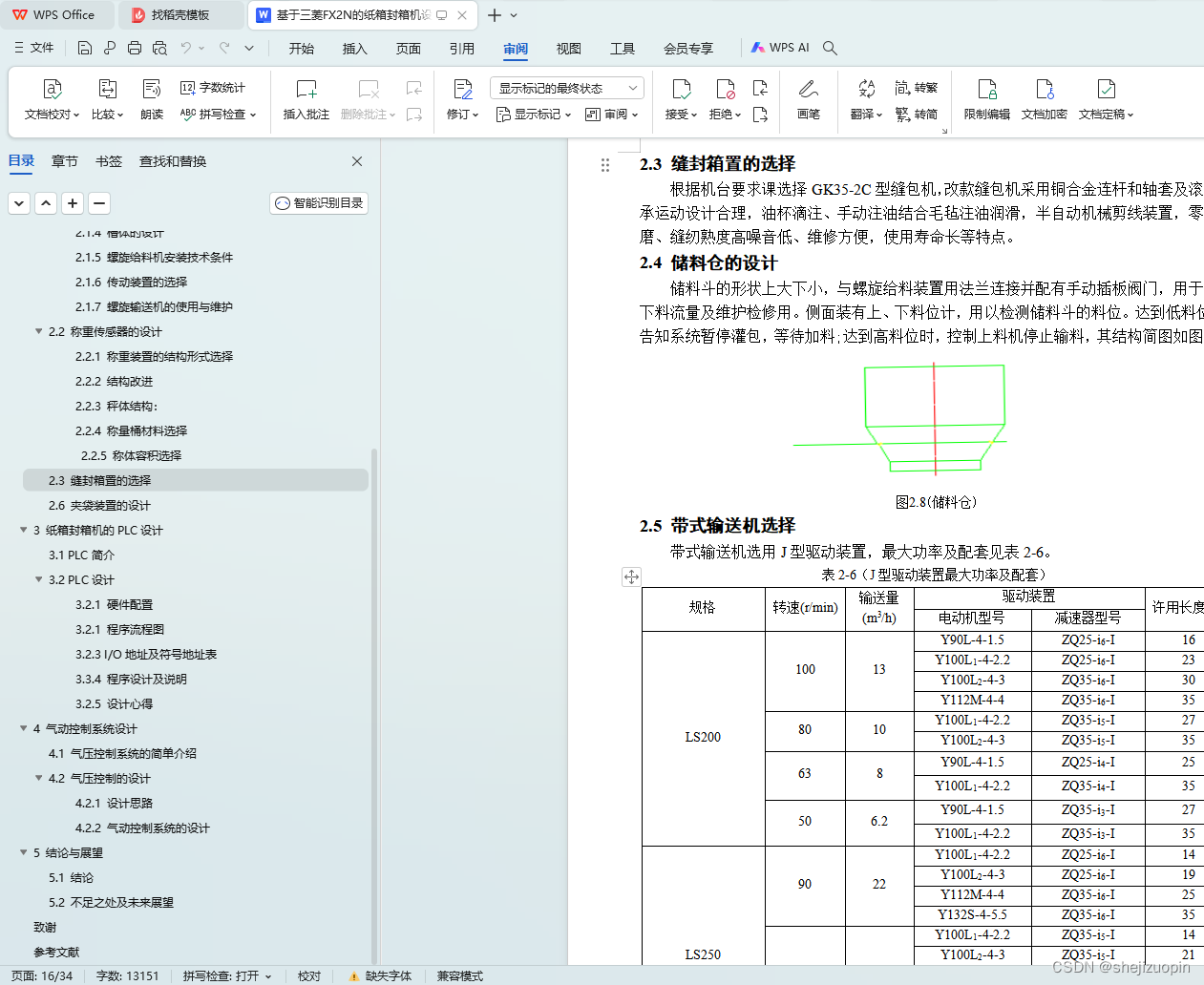The image size is (1204, 985).
Task: Click the print icon in quick toolbar
Action: (x=135, y=48)
